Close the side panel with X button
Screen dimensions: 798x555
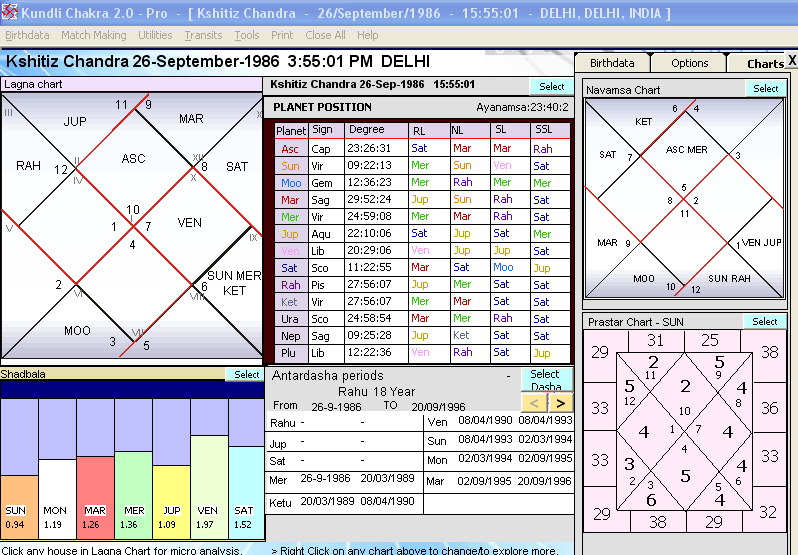click(791, 61)
